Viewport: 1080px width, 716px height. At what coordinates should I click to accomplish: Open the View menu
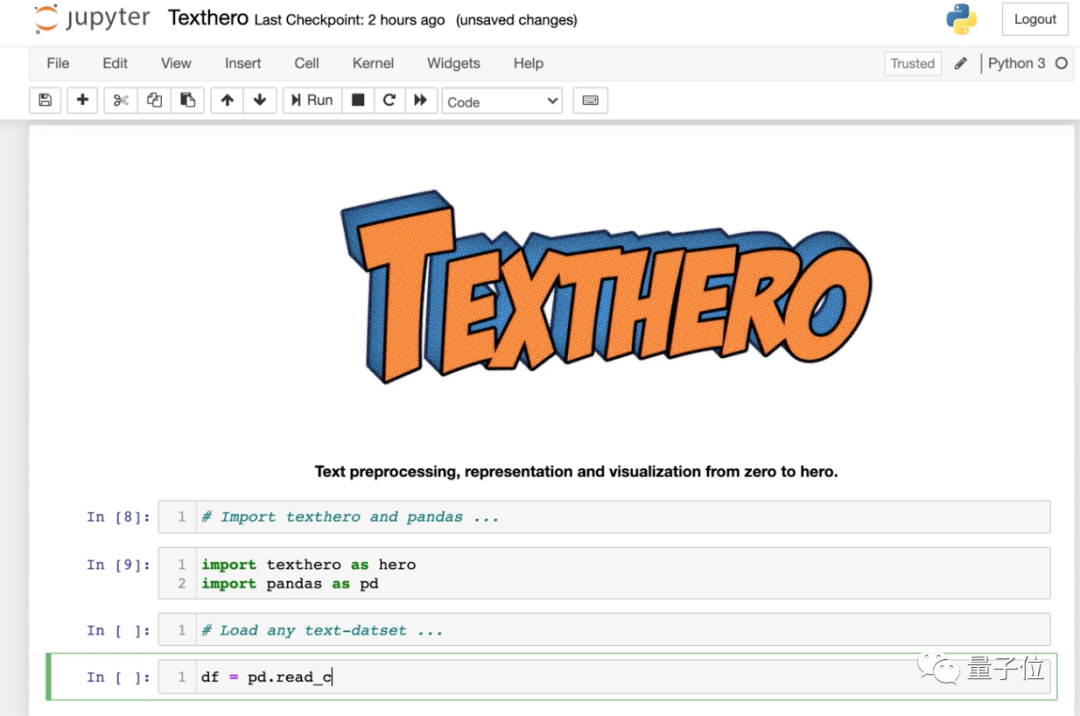click(x=176, y=63)
